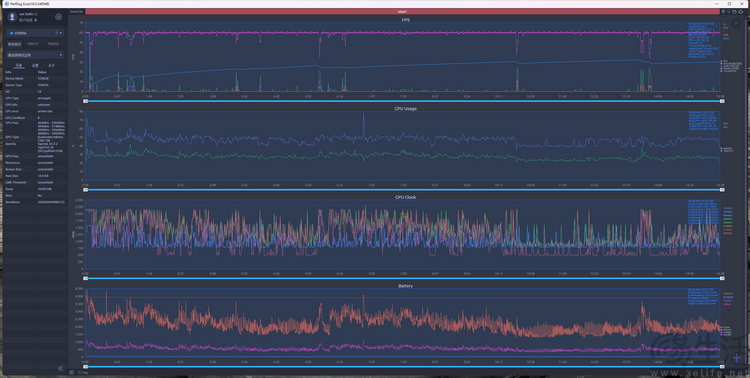The width and height of the screenshot is (750, 378).
Task: Toggle the green legend marker in FPS chart
Action: coord(721,63)
